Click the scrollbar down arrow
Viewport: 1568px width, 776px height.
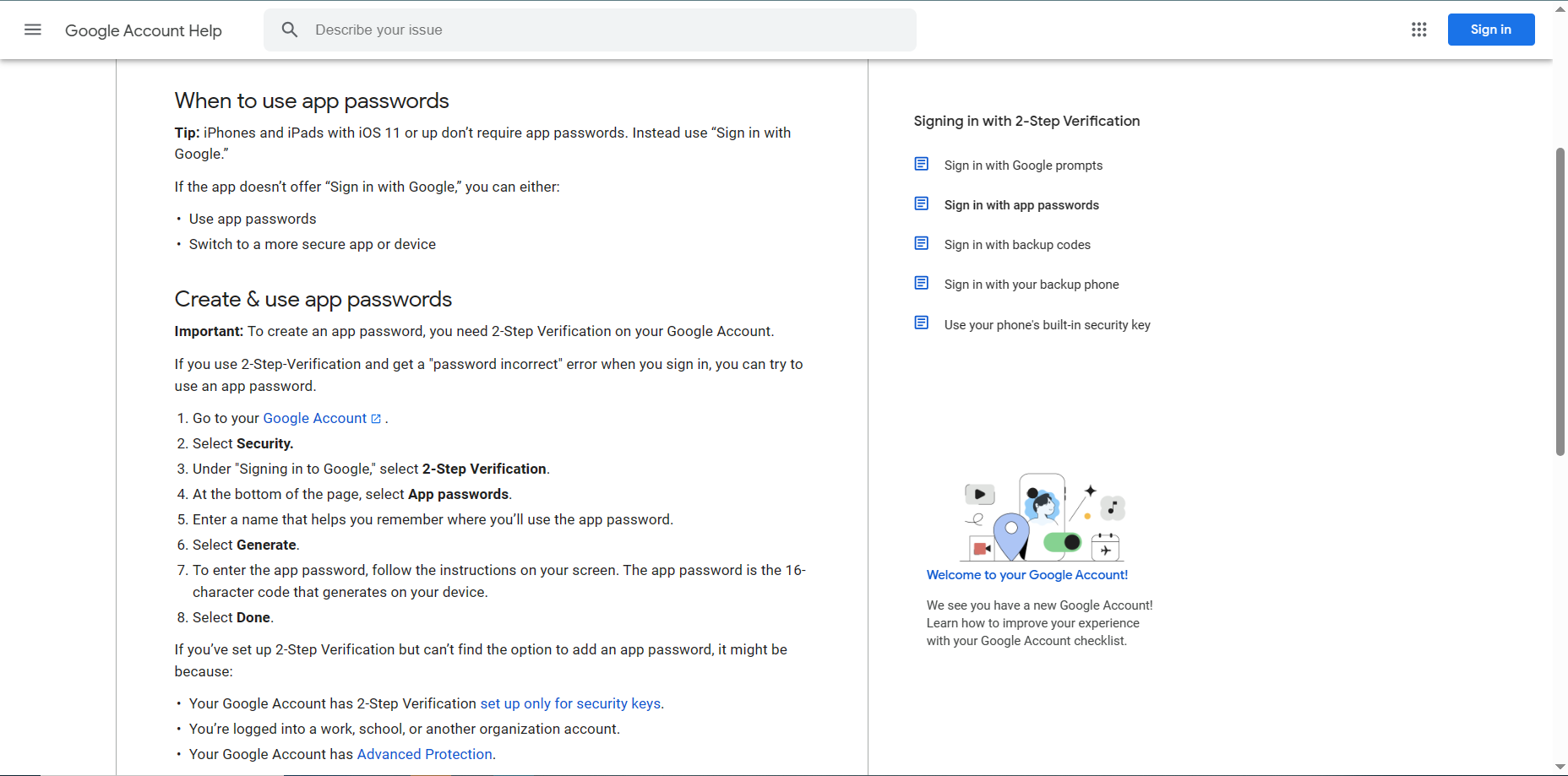click(x=1560, y=767)
